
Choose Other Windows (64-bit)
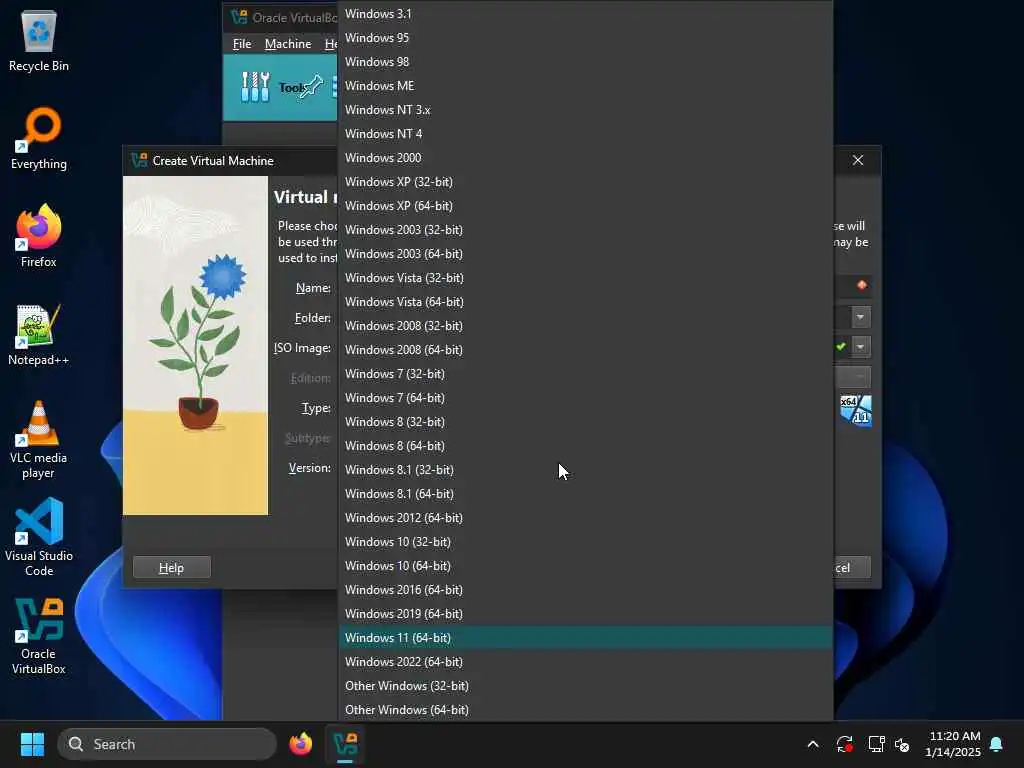point(586,710)
